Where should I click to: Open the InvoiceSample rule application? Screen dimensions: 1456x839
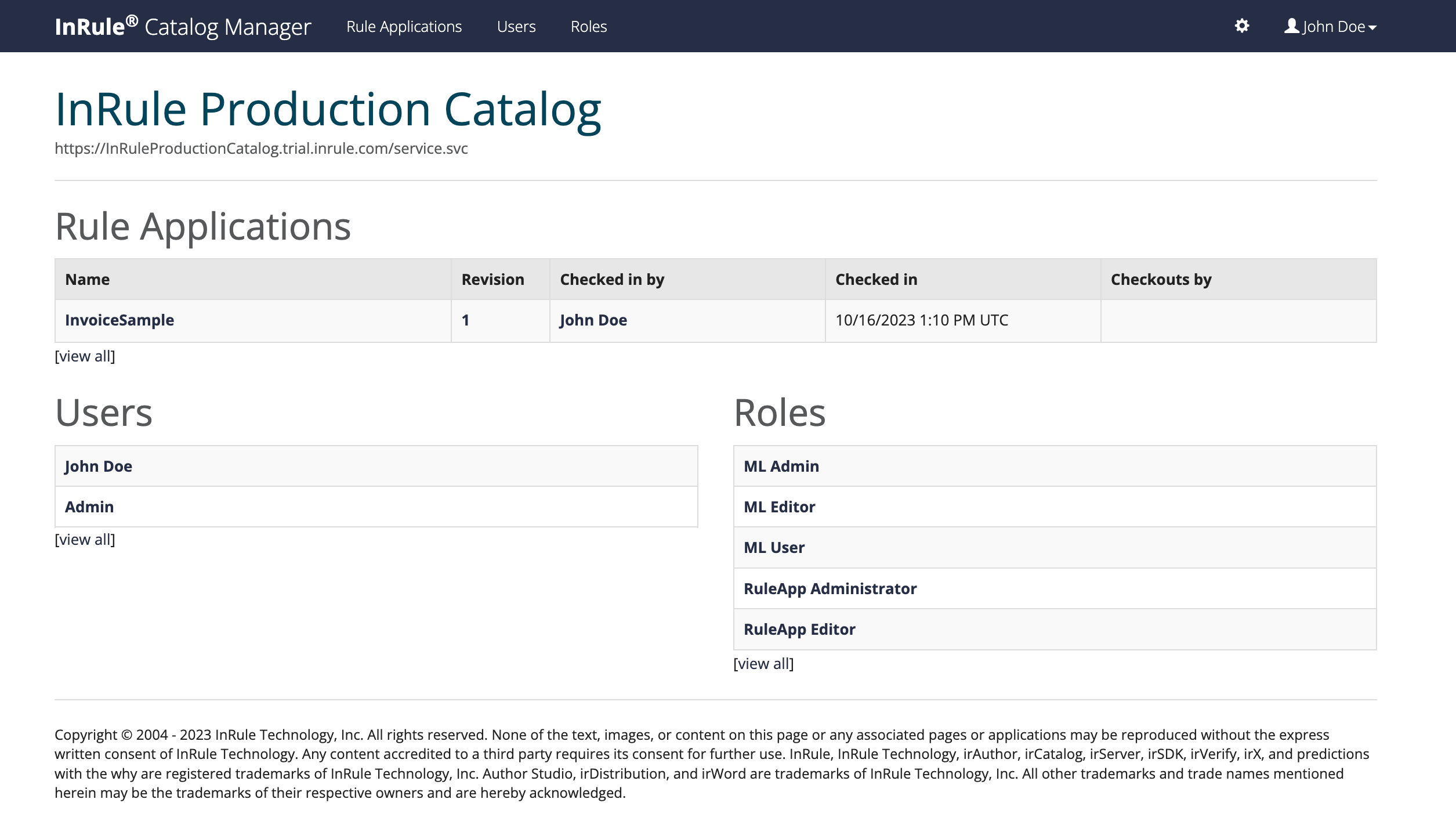(x=119, y=320)
